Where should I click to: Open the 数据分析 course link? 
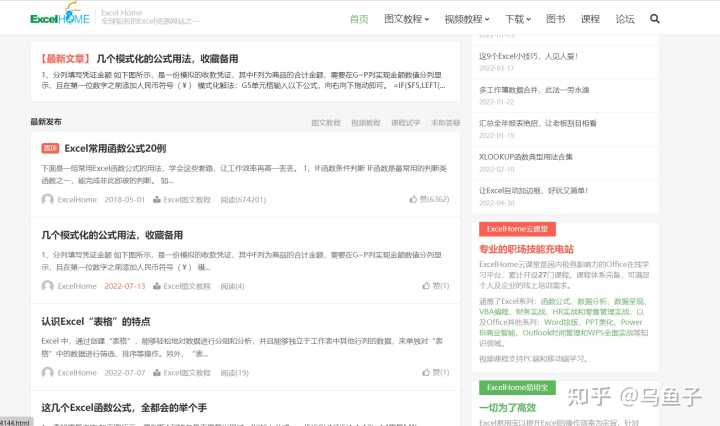coord(592,301)
